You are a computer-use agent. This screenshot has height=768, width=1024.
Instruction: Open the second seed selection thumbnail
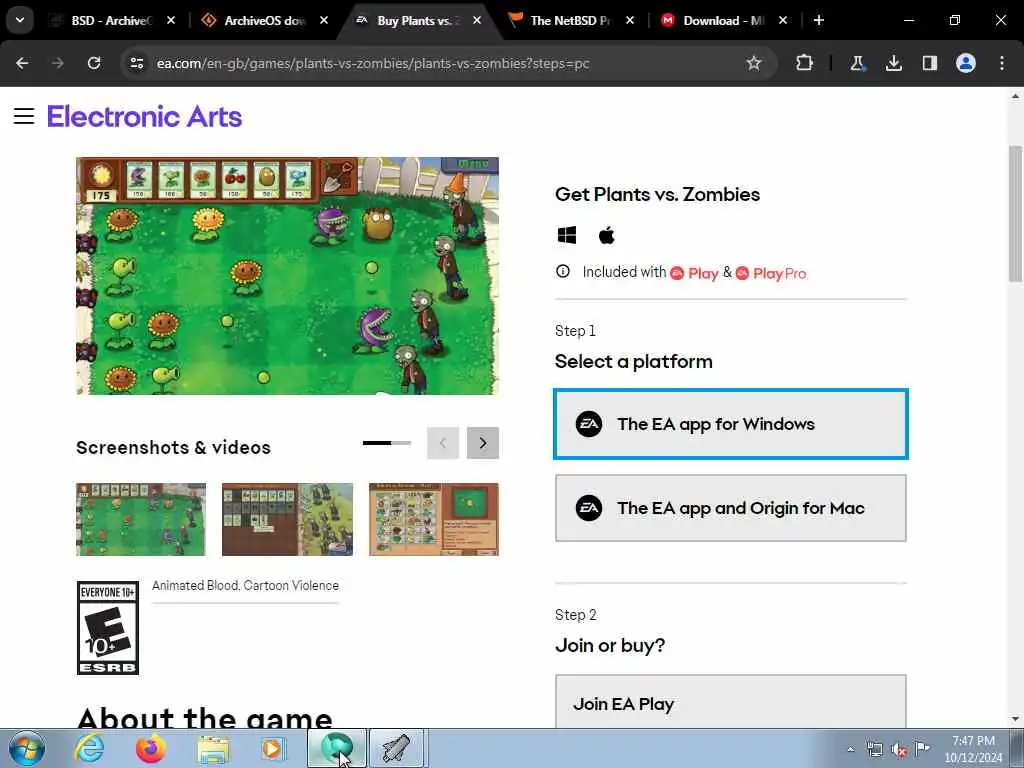pyautogui.click(x=287, y=519)
